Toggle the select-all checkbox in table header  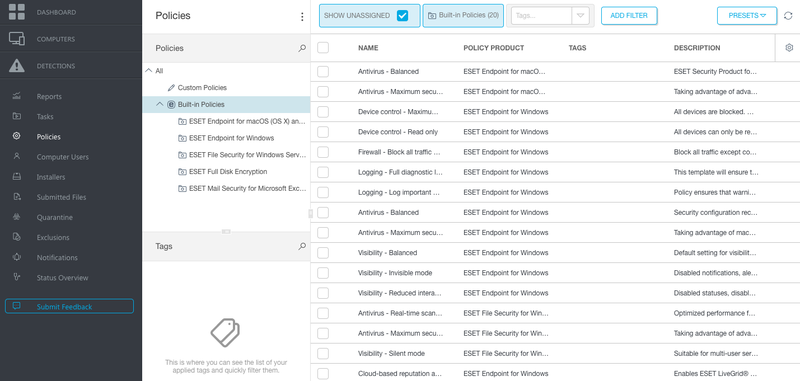pos(323,47)
